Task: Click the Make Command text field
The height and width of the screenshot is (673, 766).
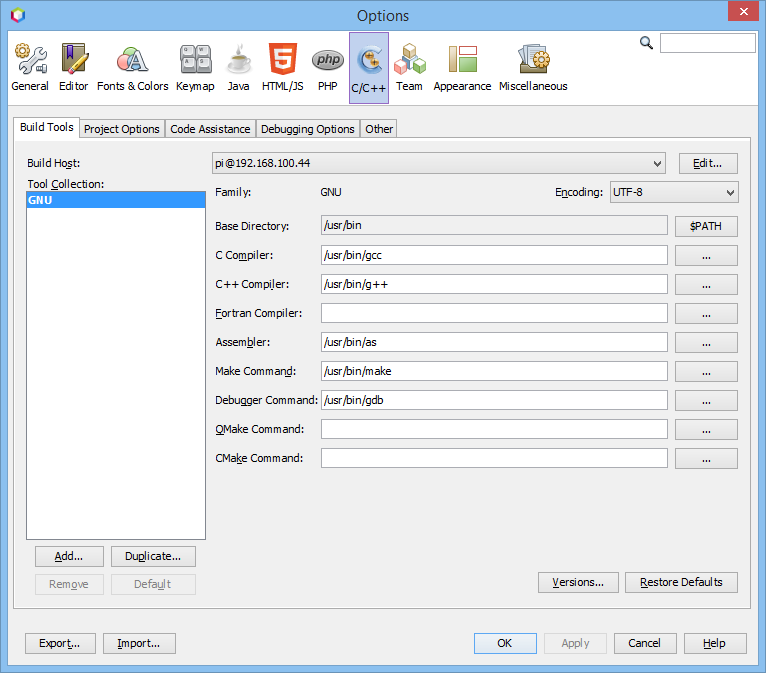Action: (494, 371)
